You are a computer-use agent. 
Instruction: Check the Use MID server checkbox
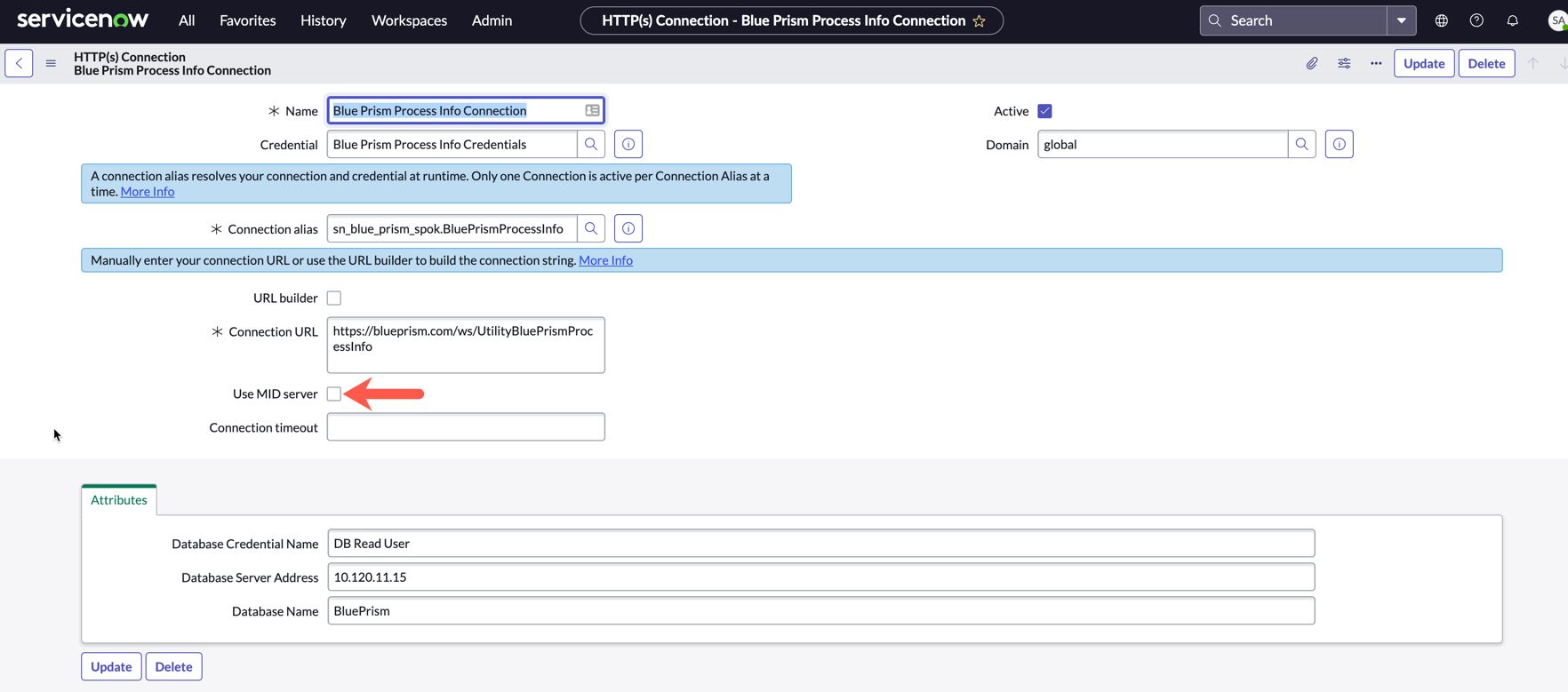pyautogui.click(x=334, y=394)
